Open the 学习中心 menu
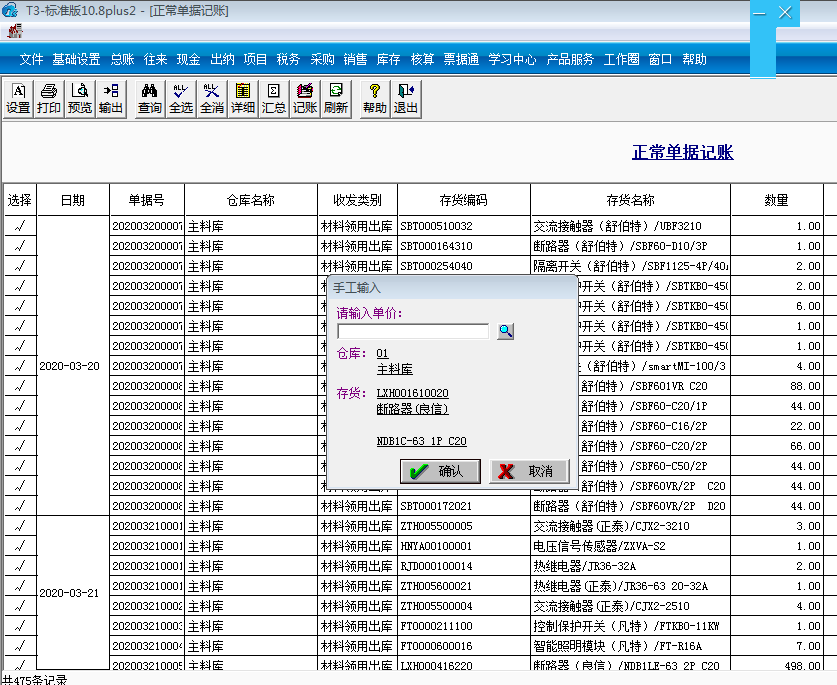This screenshot has width=837, height=685. 512,59
